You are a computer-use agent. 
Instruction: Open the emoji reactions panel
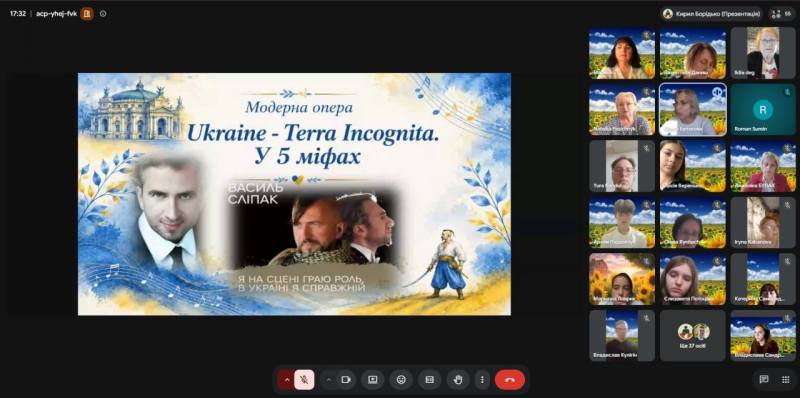coord(401,380)
